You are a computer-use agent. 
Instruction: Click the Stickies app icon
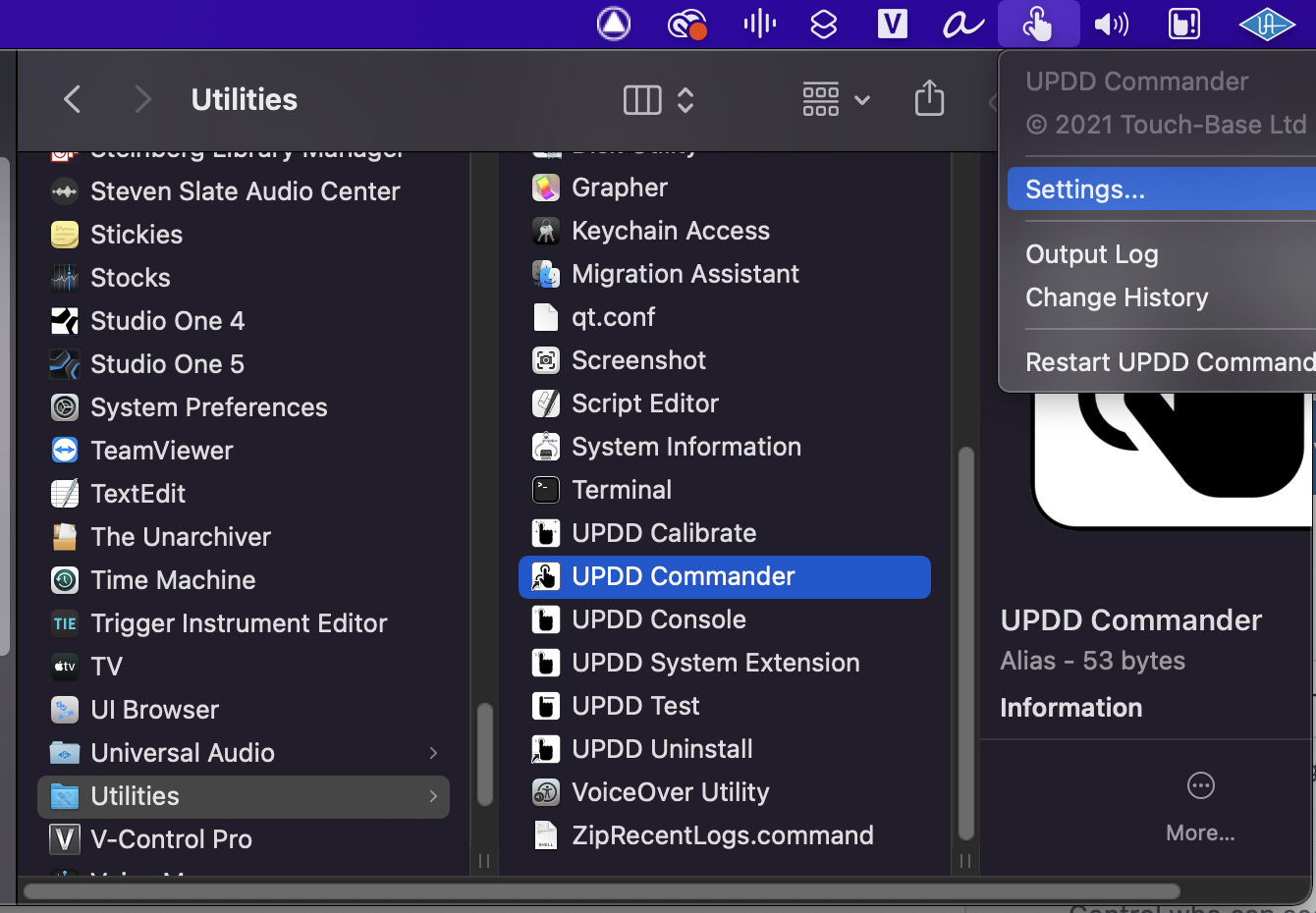click(x=65, y=235)
